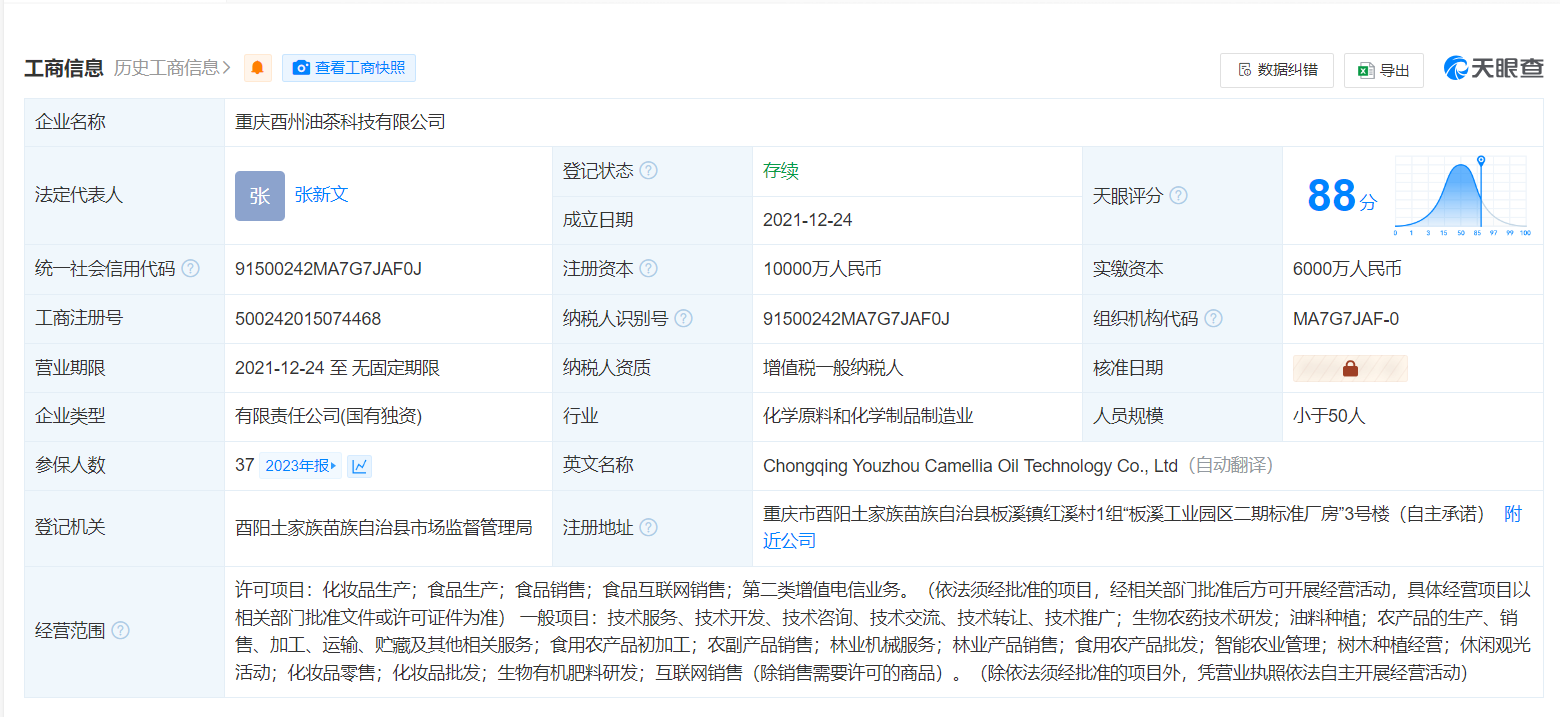Open 查看工商快照 snapshot button

click(x=349, y=68)
